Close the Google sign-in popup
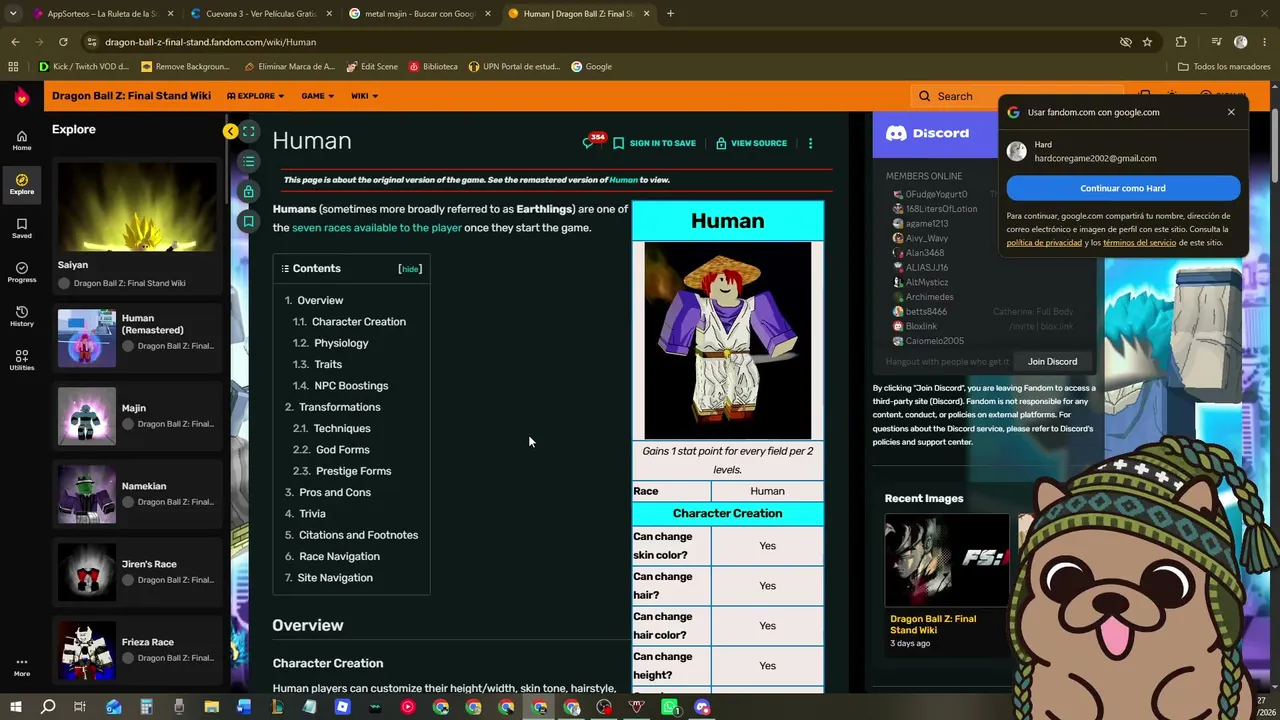Viewport: 1280px width, 720px height. click(1231, 112)
